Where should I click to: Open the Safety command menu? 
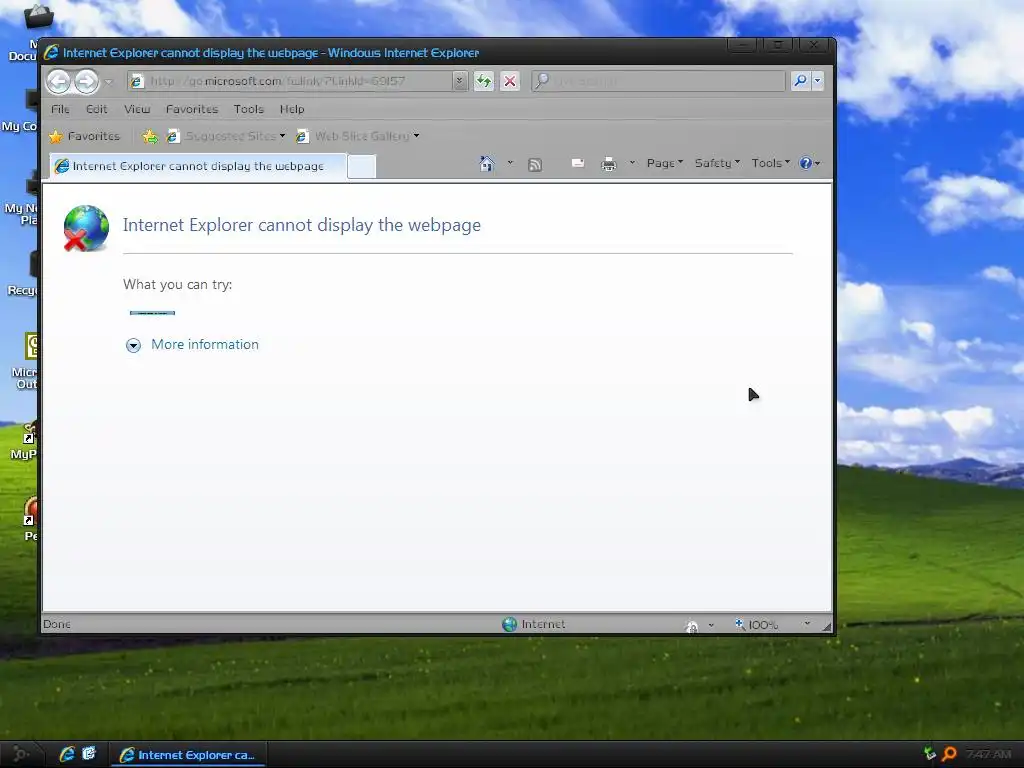tap(716, 163)
